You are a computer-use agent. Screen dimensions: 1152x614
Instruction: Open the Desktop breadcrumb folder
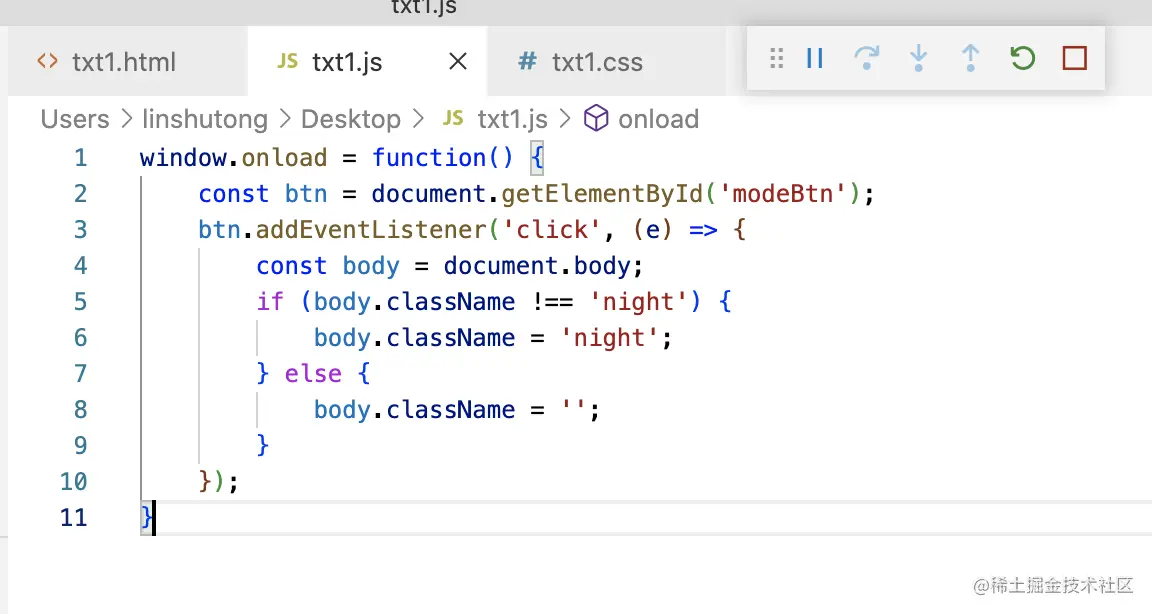pos(351,119)
